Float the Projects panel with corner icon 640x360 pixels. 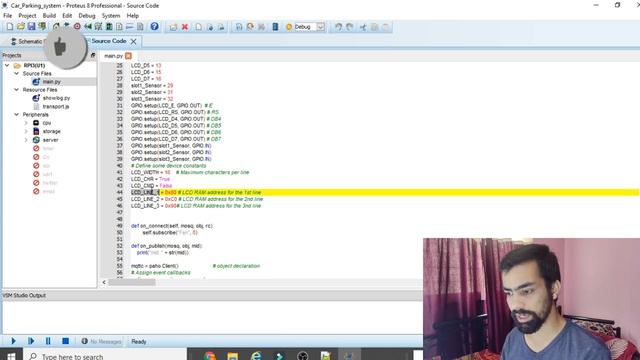[93, 55]
